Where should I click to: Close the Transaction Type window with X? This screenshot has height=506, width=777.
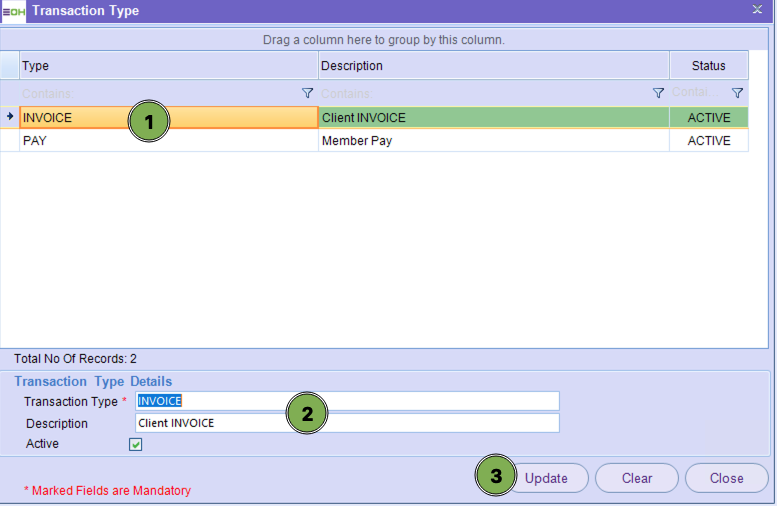pos(757,9)
